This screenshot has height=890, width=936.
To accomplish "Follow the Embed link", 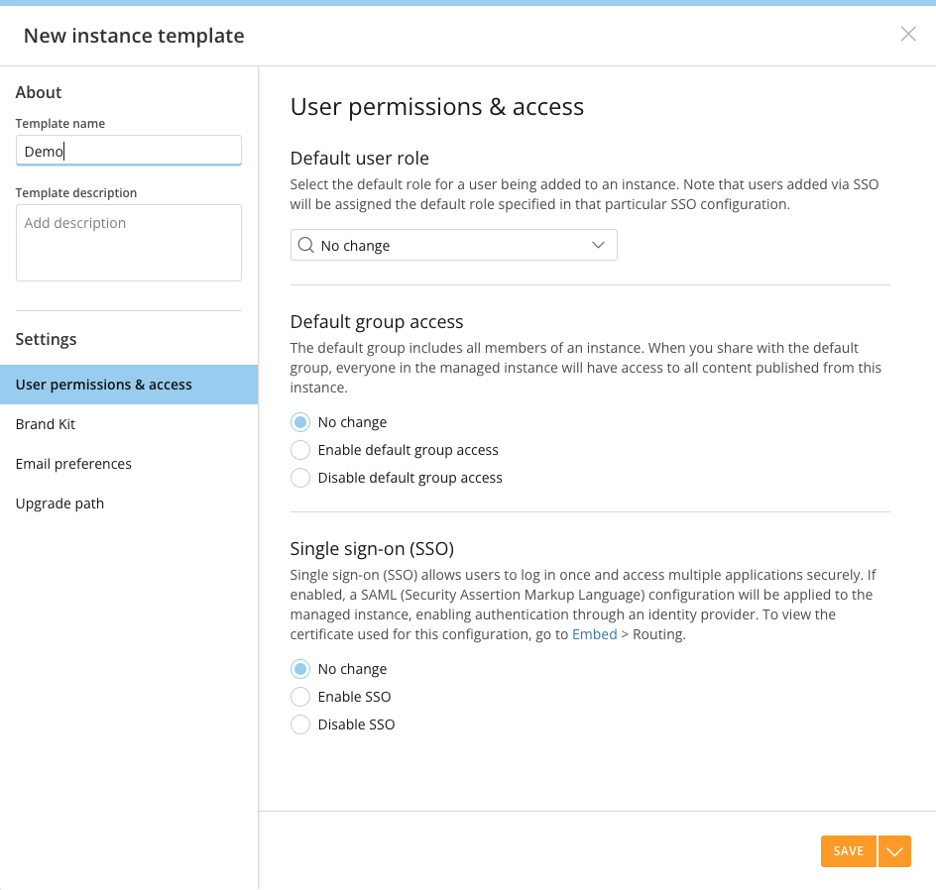I will click(594, 634).
